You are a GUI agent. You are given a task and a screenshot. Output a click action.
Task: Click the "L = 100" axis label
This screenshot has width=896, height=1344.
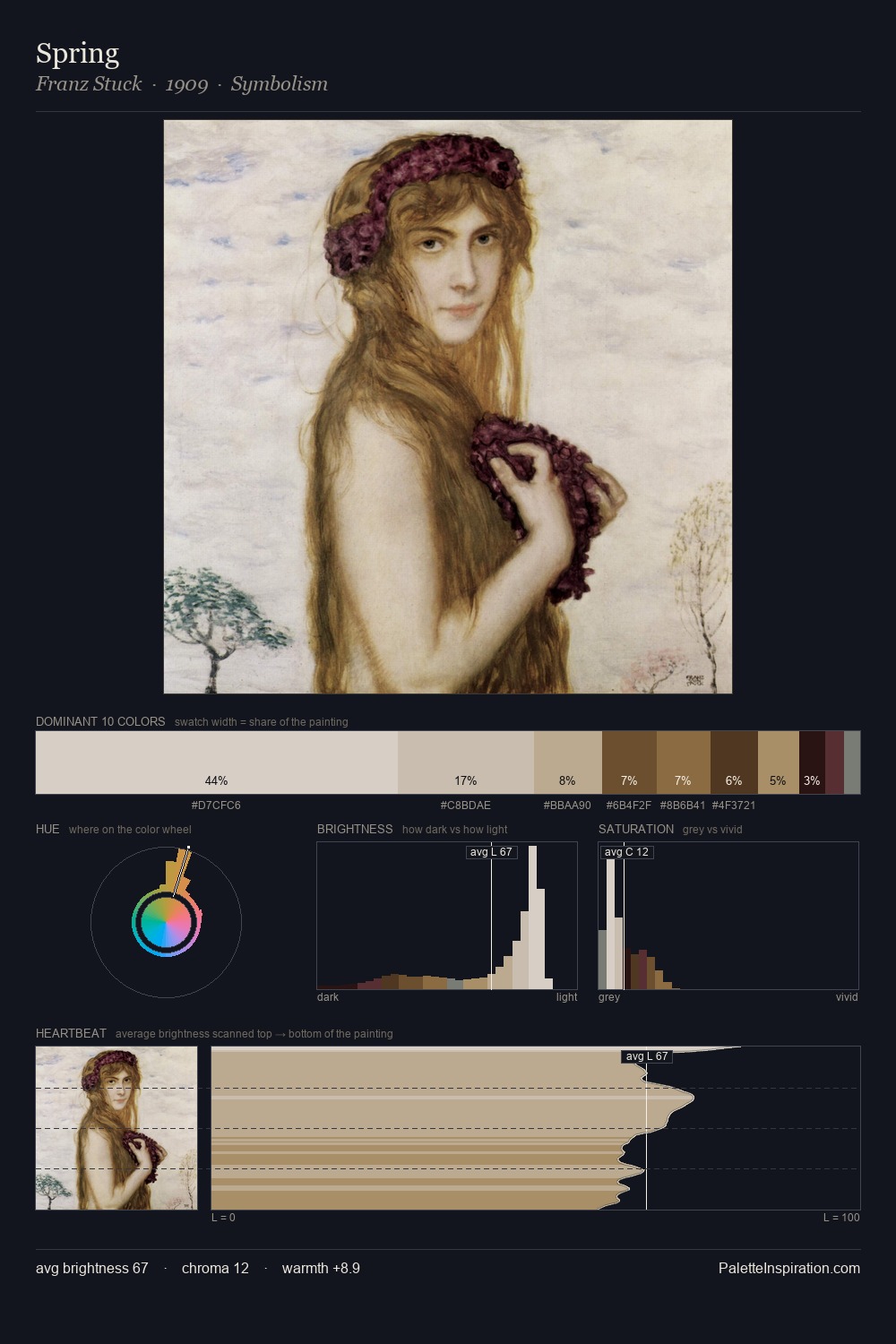tap(841, 1218)
